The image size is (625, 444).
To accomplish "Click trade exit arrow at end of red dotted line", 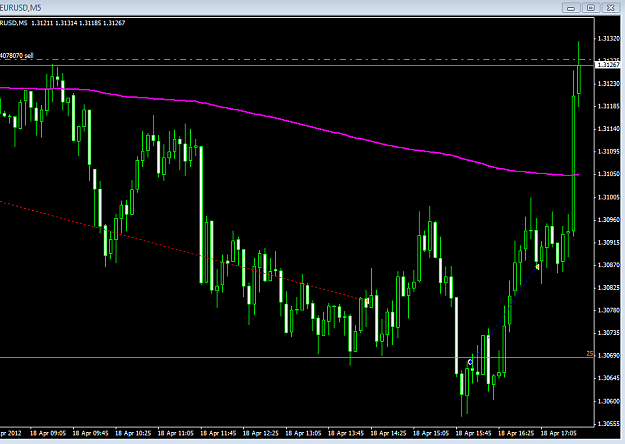I will [367, 301].
